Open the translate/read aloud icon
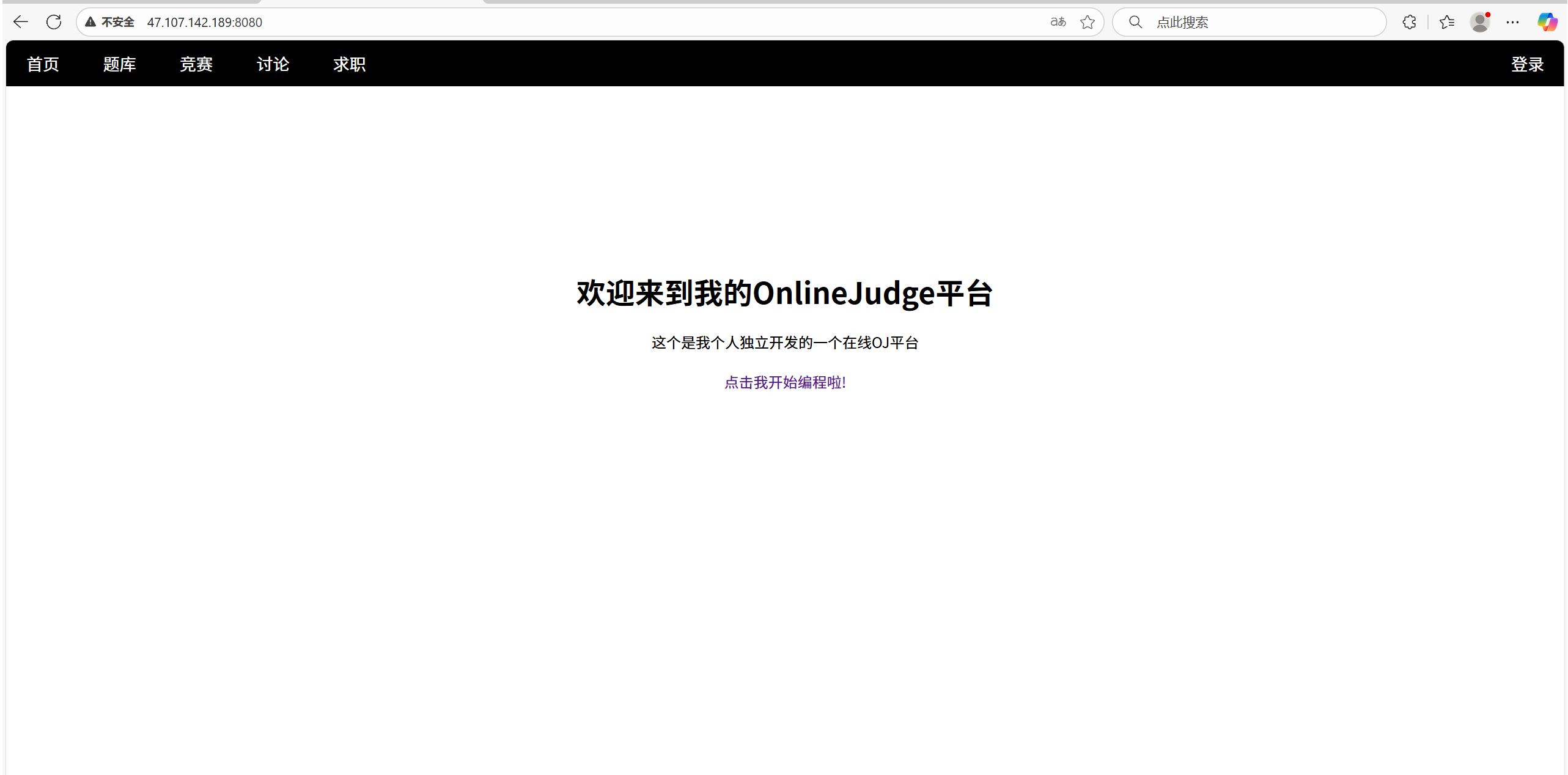 coord(1058,22)
